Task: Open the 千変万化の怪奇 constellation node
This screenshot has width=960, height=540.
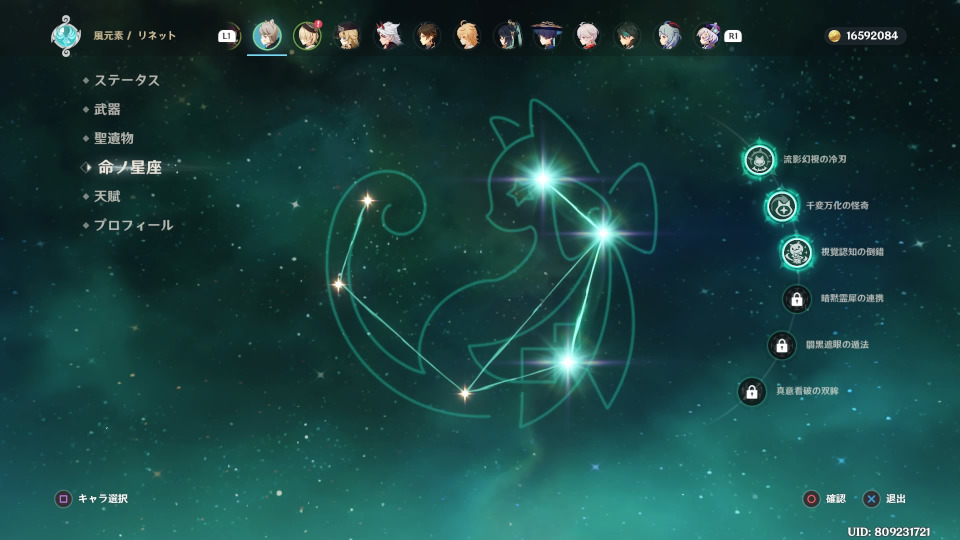Action: point(782,206)
